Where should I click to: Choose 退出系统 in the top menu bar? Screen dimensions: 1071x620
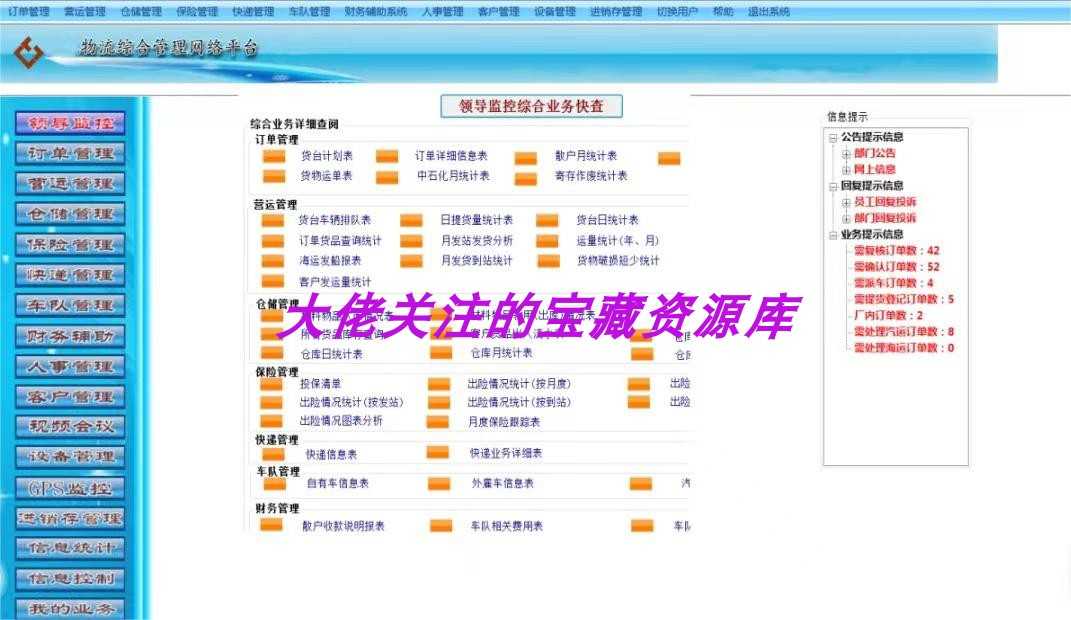coord(768,12)
